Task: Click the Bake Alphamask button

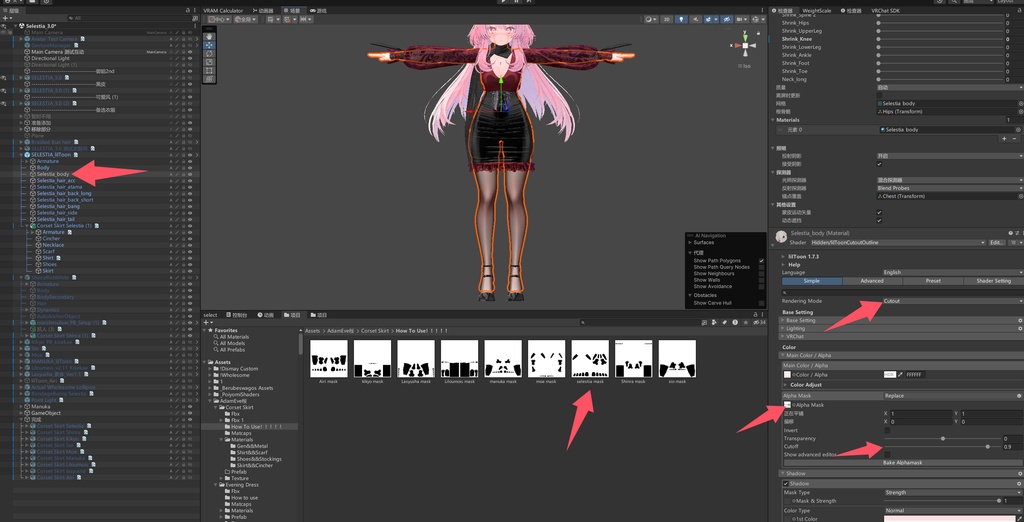Action: pos(903,463)
